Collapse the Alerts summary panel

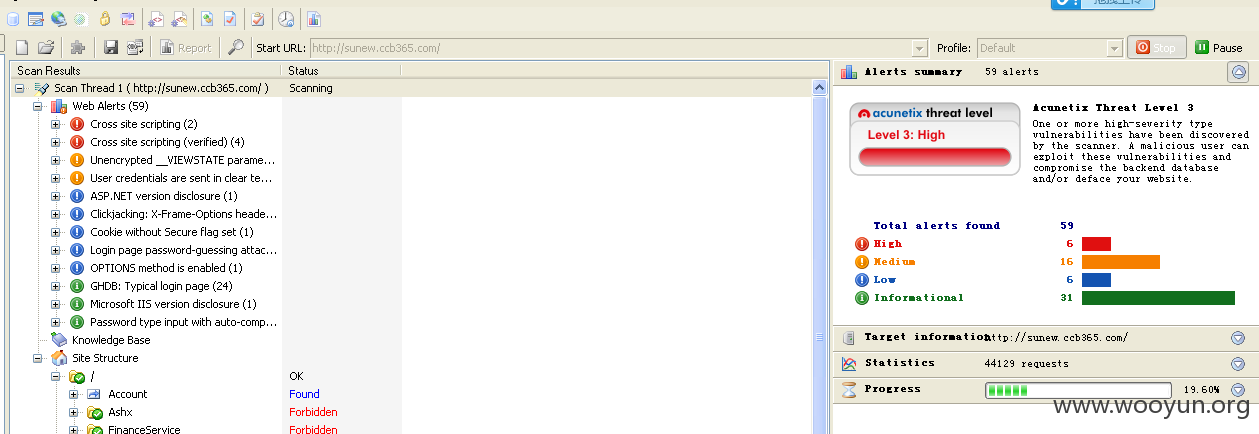(1238, 72)
